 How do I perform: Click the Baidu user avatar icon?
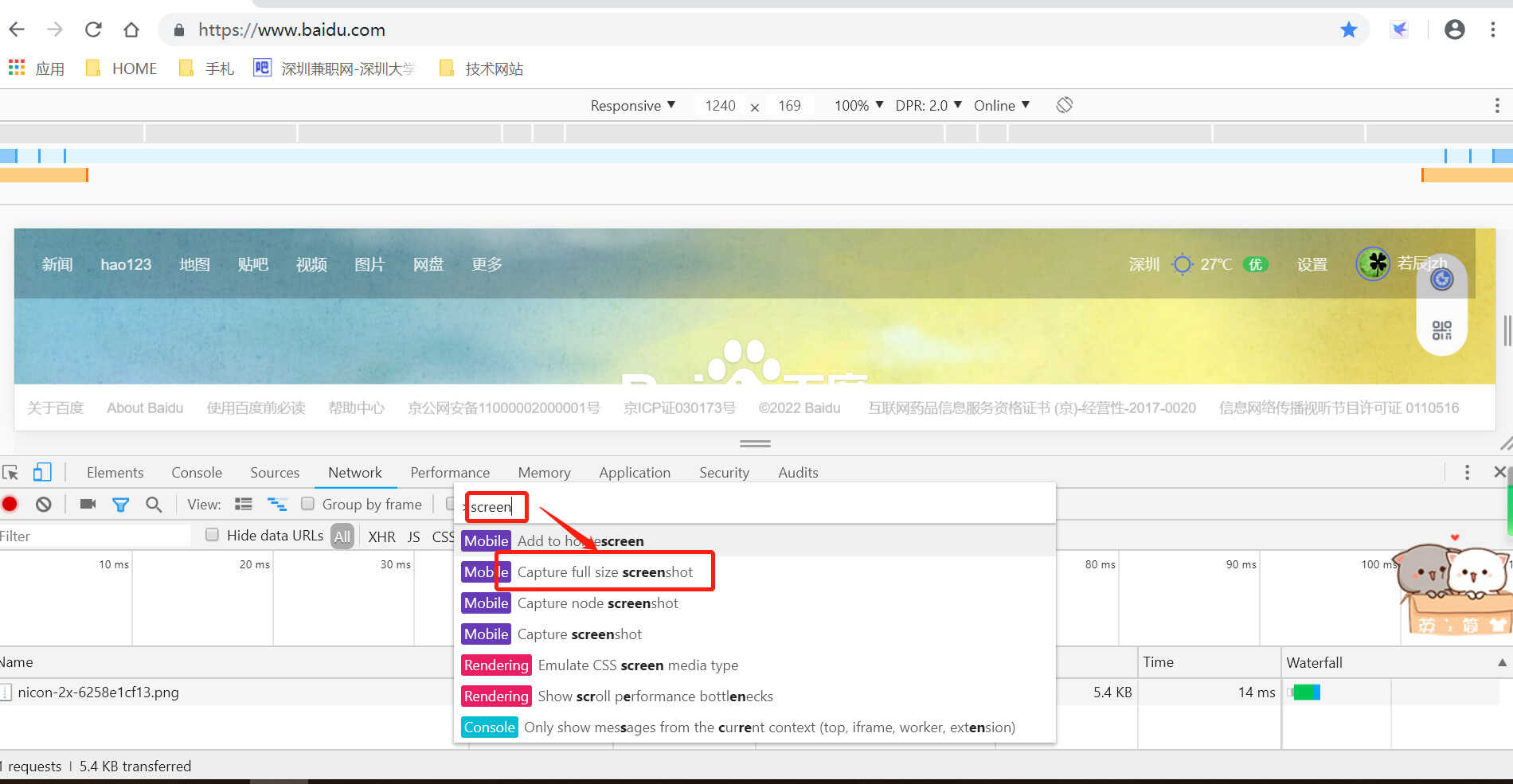pyautogui.click(x=1373, y=263)
